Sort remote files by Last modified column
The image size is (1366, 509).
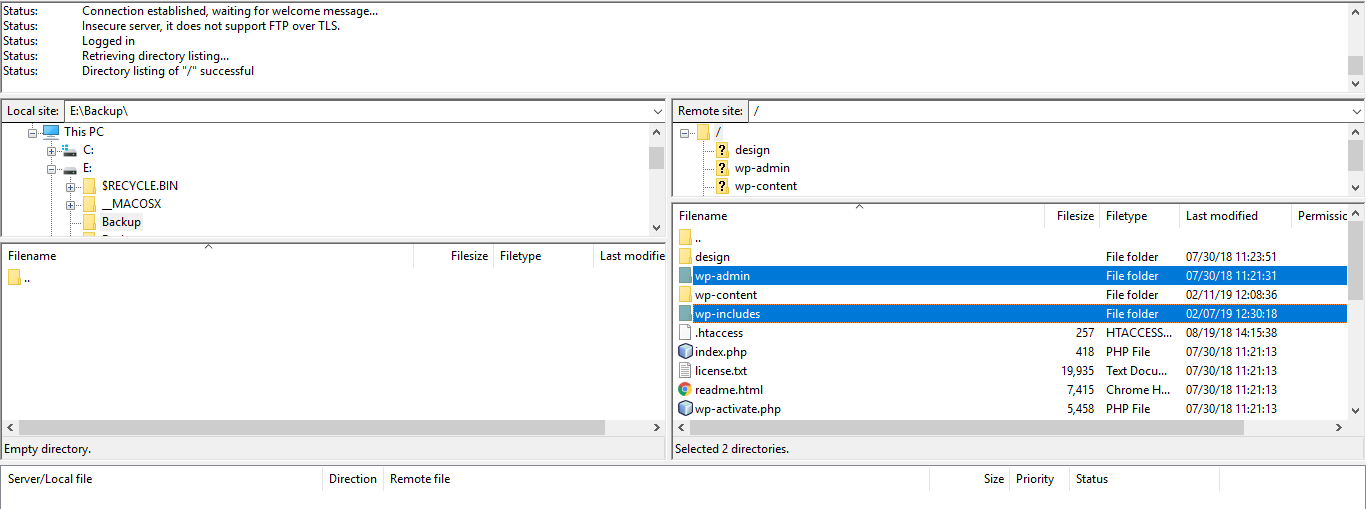(x=1235, y=216)
